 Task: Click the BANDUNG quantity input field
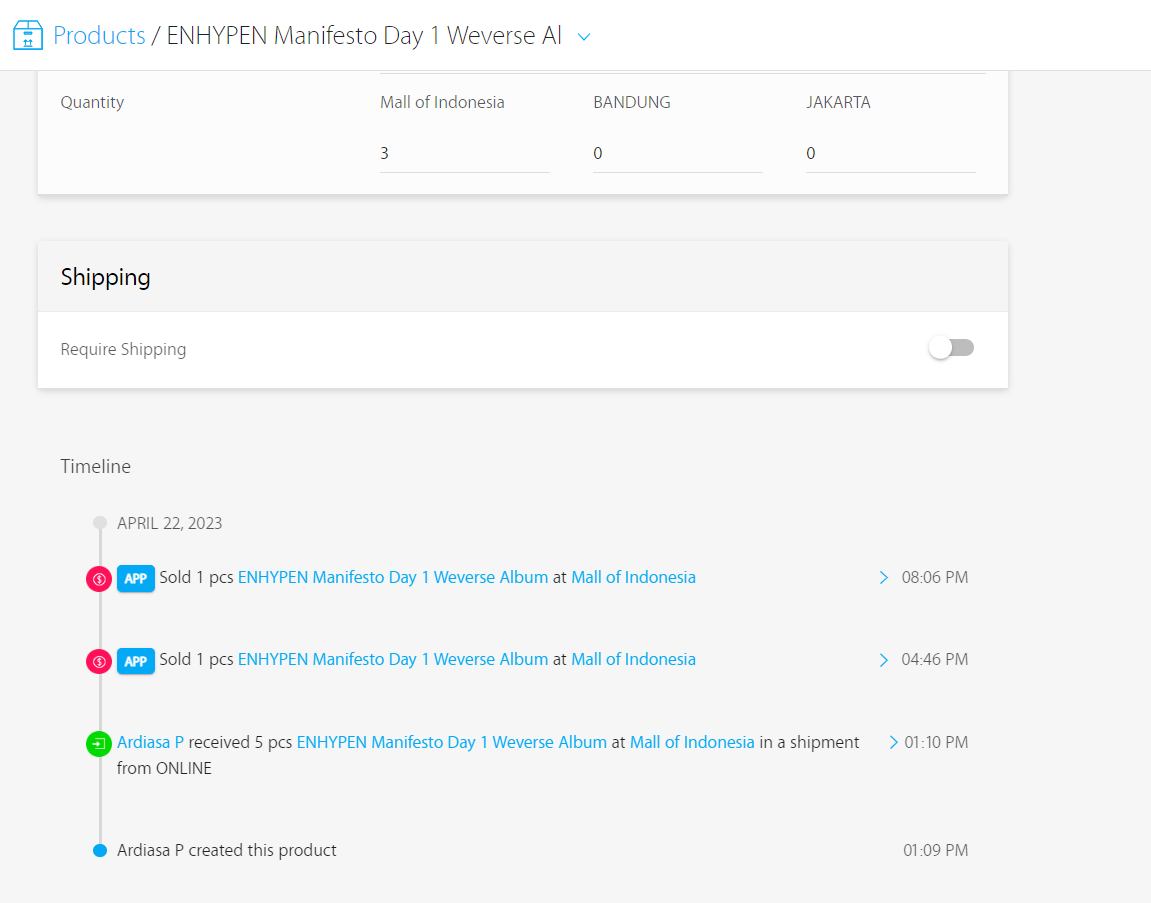pos(677,154)
